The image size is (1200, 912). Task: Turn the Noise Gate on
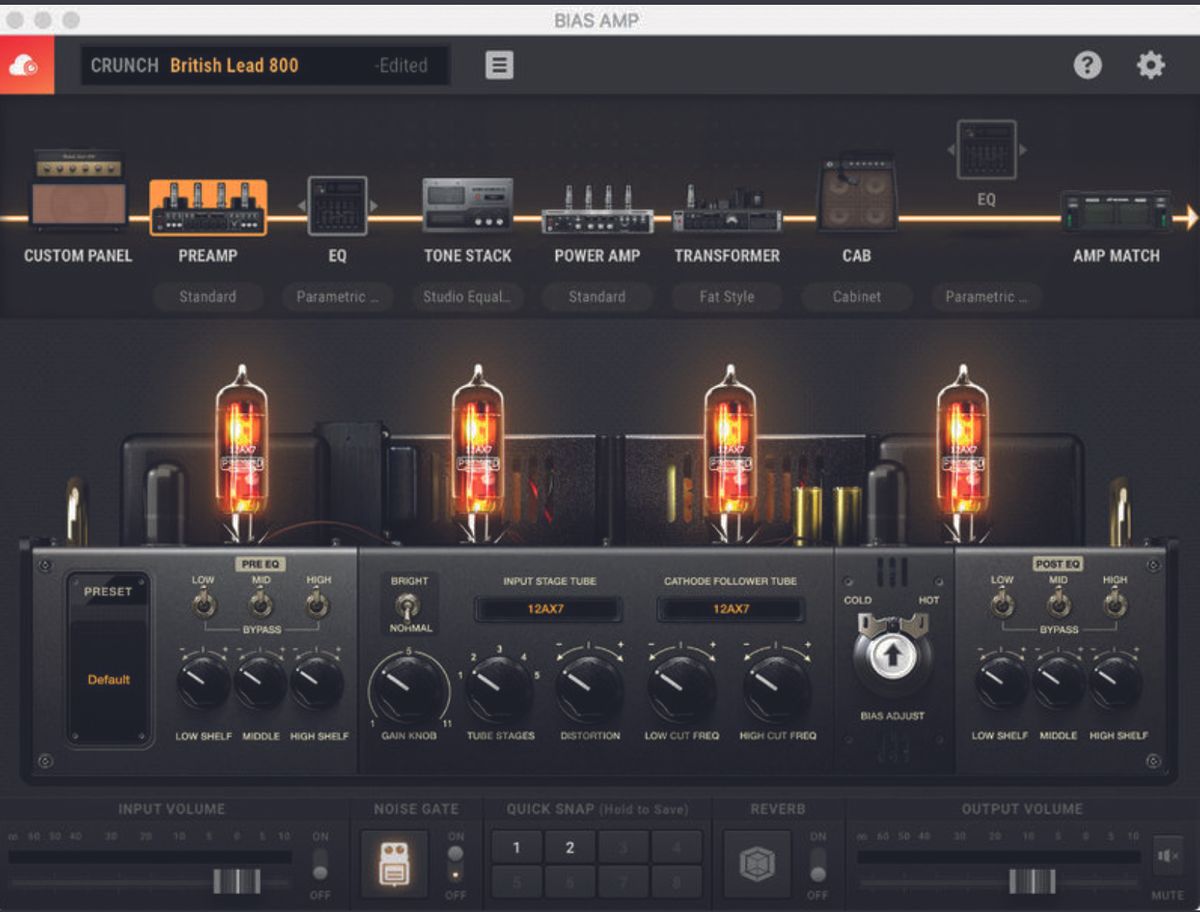(455, 846)
